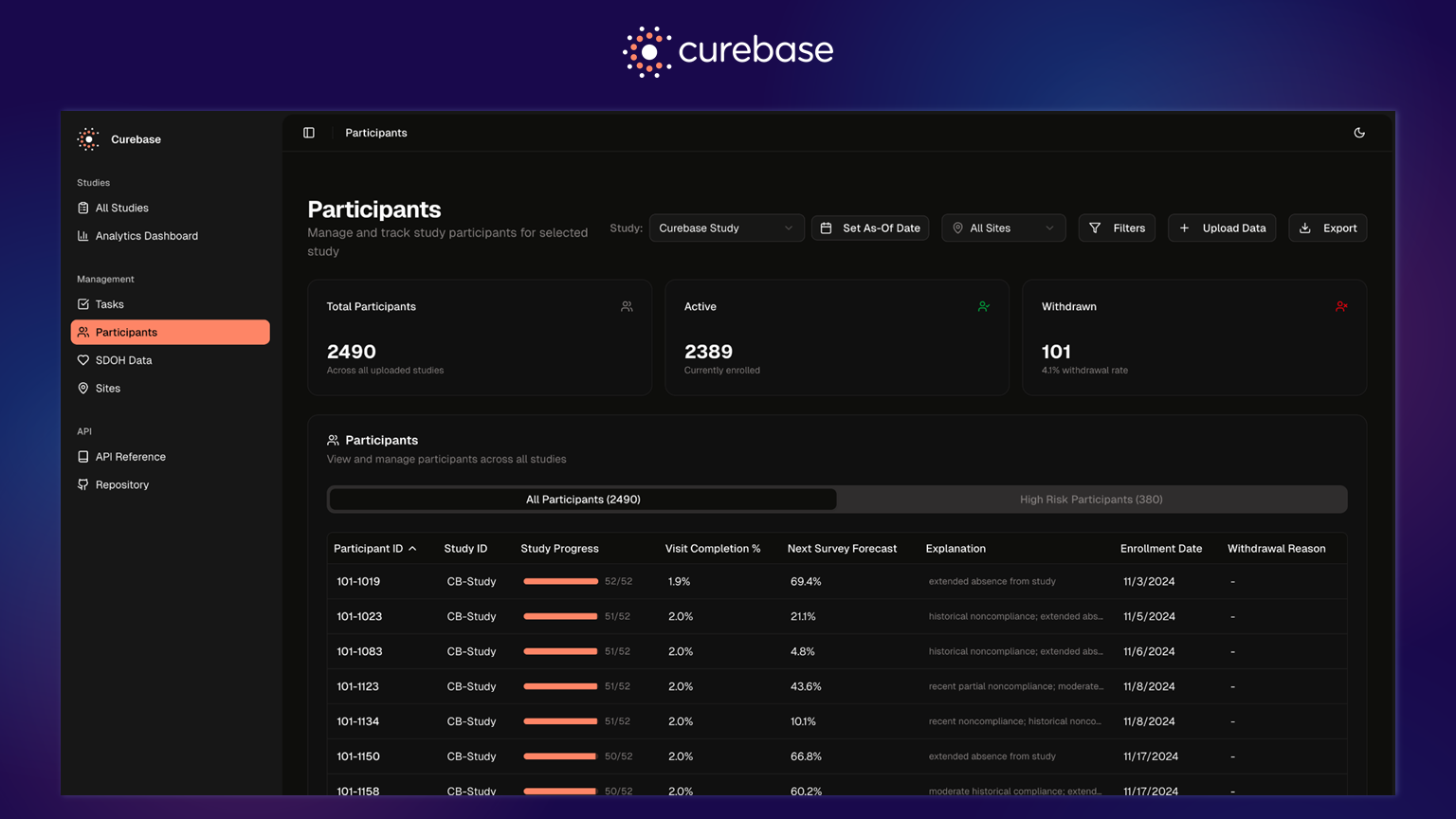1456x819 pixels.
Task: Switch to the High Risk Participants tab
Action: [x=1090, y=500]
